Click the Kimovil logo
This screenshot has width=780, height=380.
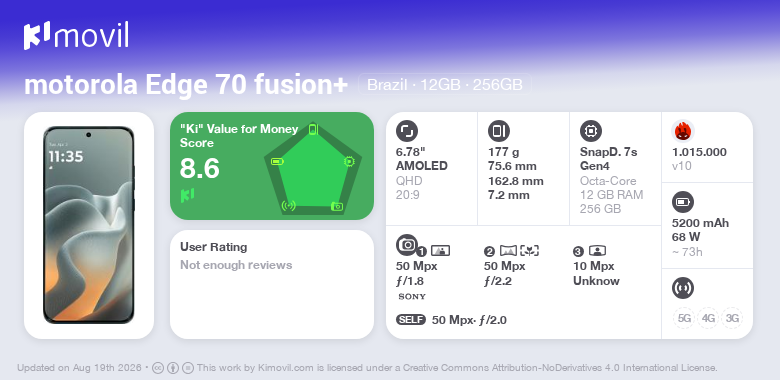point(76,36)
